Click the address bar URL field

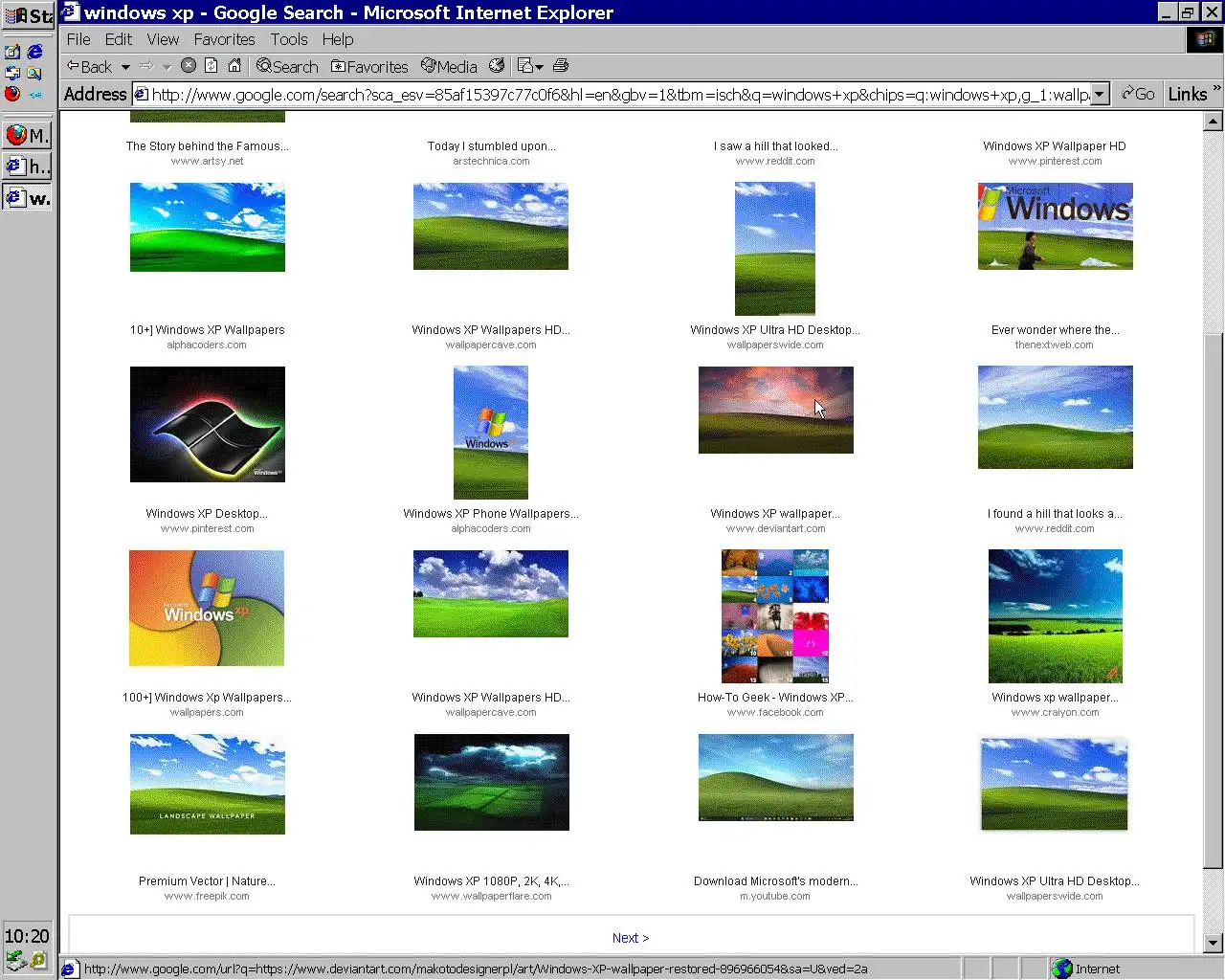point(620,94)
